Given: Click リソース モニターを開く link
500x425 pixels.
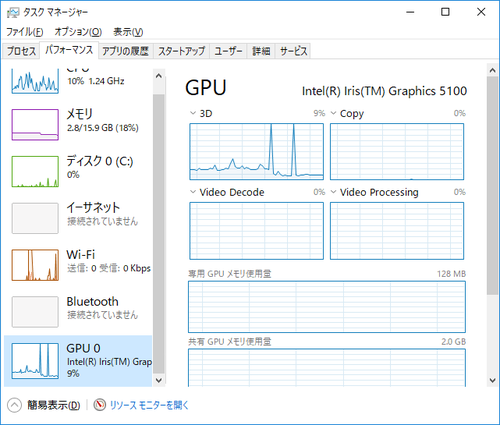Looking at the screenshot, I should coord(149,405).
